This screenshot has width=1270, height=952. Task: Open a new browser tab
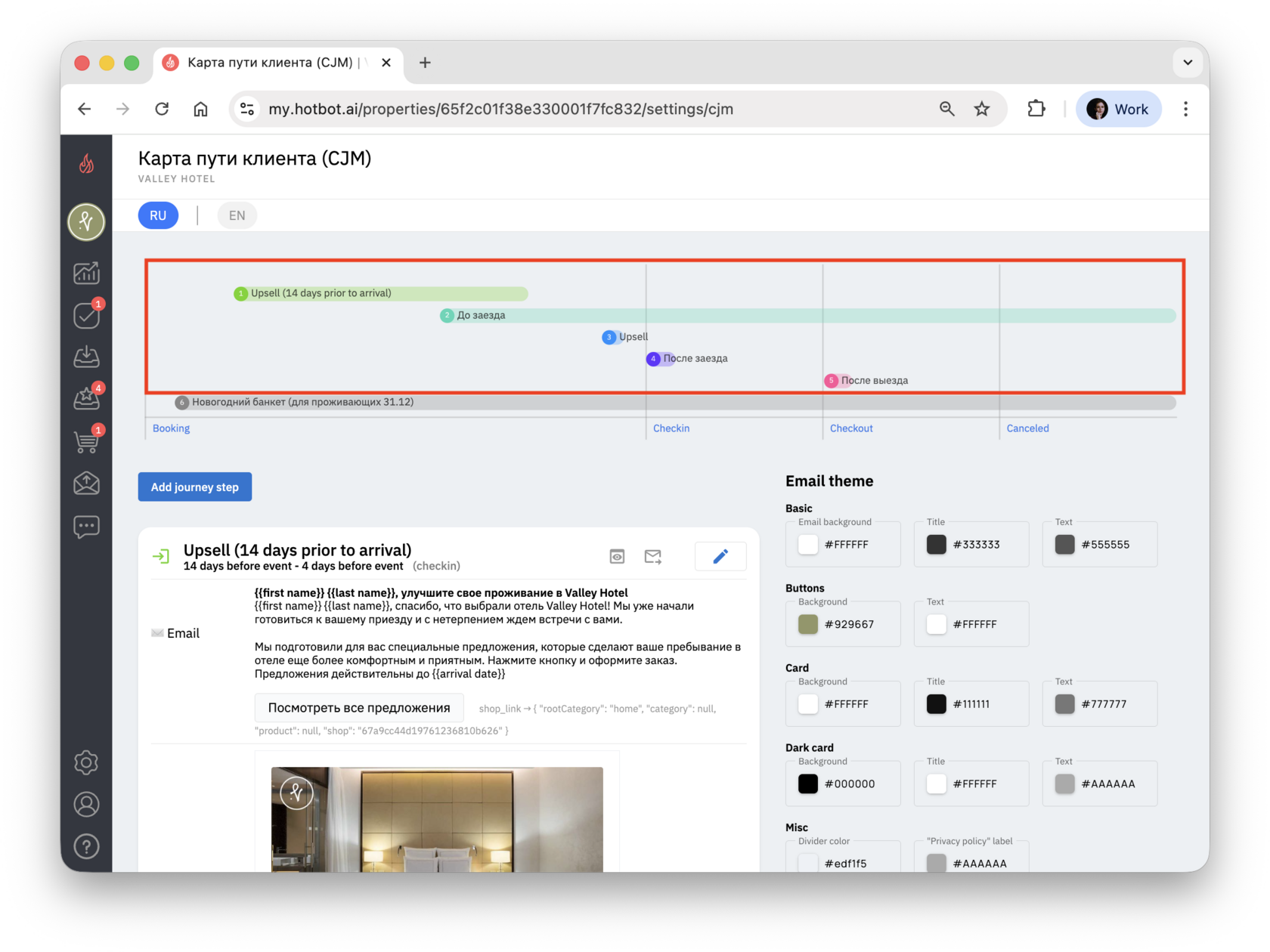[x=425, y=63]
